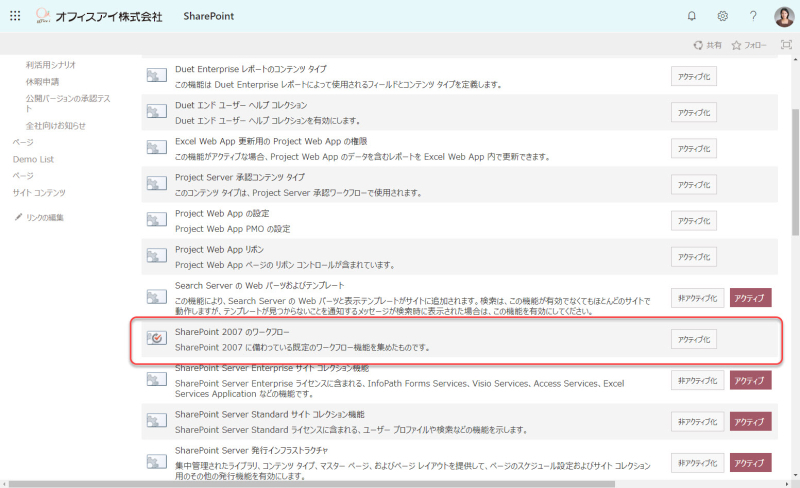800x488 pixels.
Task: Click the Project Server 承認コンテンツ feature icon
Action: [x=157, y=183]
